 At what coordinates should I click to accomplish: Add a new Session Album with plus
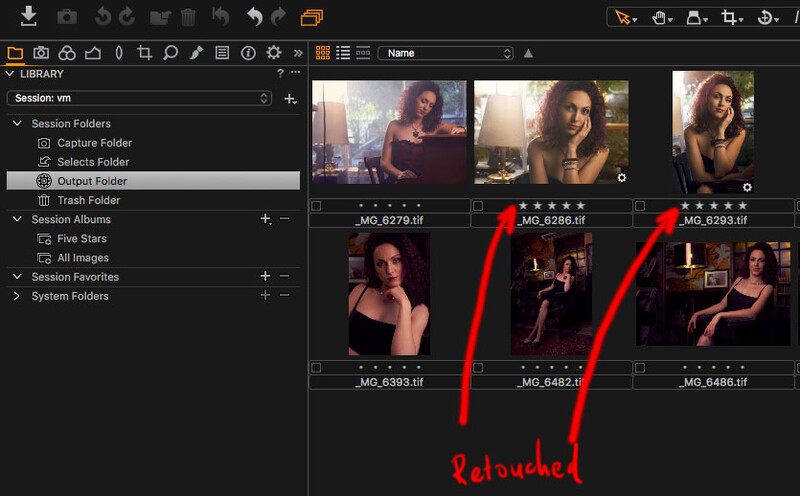point(265,219)
